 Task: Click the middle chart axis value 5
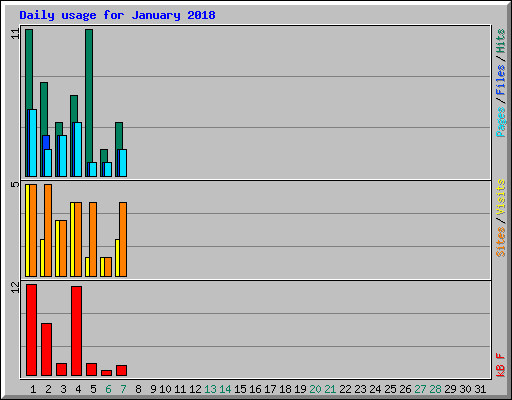(x=15, y=184)
